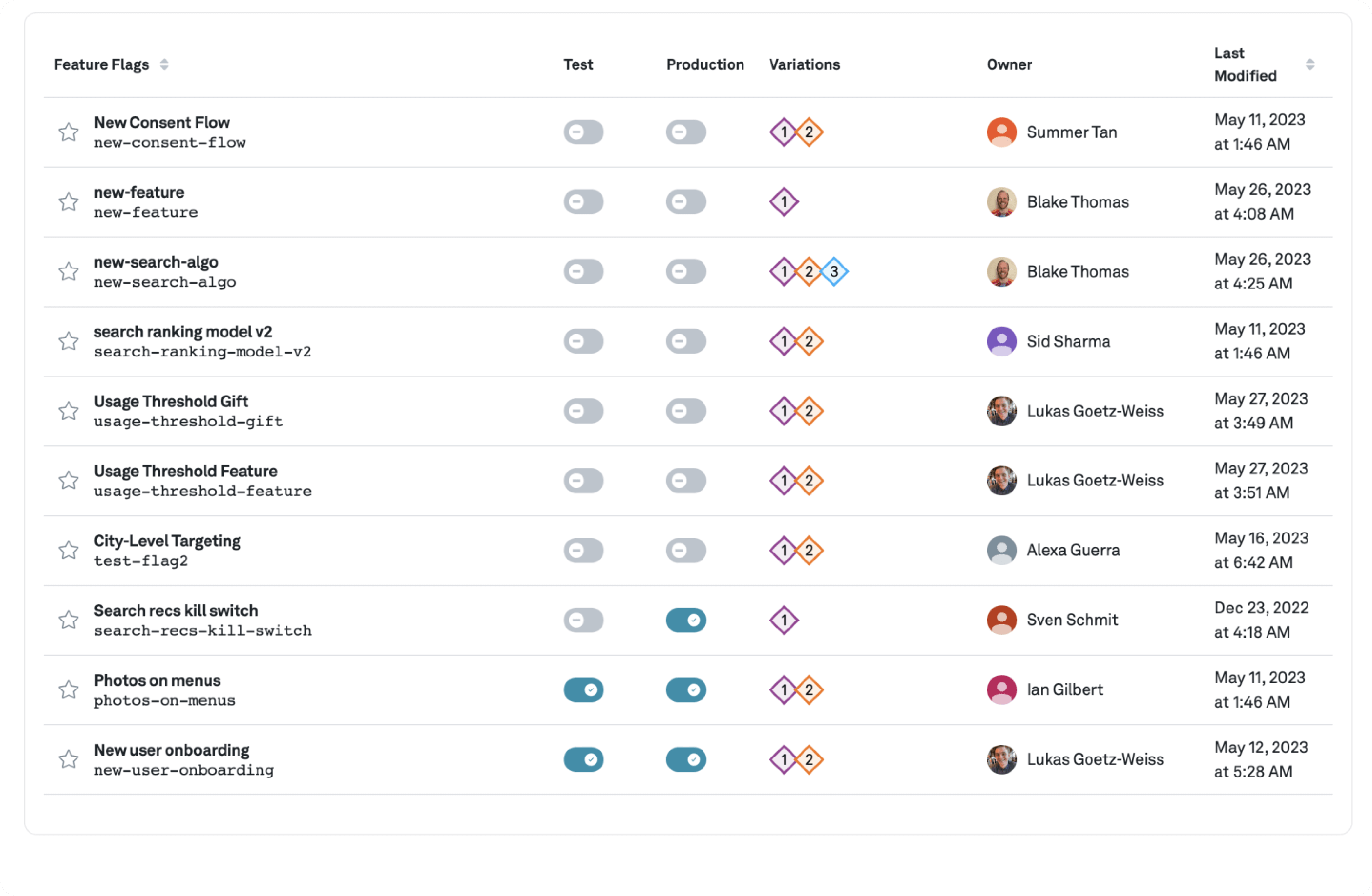Open variation 2 of Usage Threshold Gift
Screen dimensions: 1372x896
point(809,411)
